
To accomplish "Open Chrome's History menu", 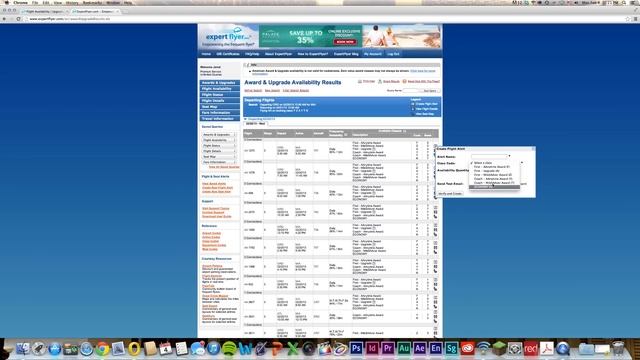I will coord(72,2).
